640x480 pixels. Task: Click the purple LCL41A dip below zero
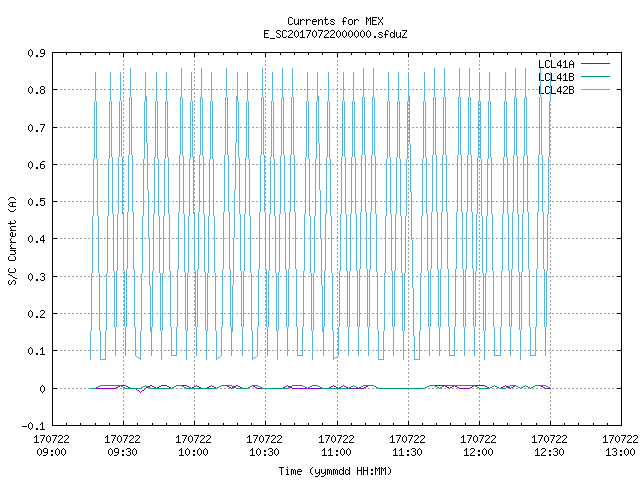[140, 391]
